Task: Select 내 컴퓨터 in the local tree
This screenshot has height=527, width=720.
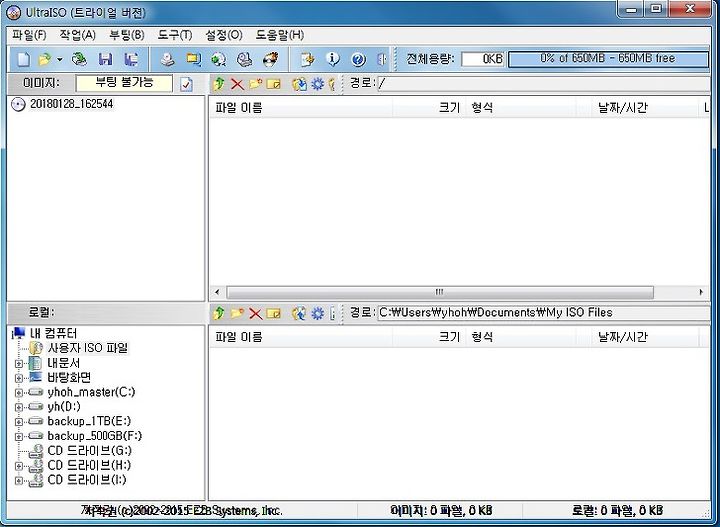Action: [x=53, y=333]
